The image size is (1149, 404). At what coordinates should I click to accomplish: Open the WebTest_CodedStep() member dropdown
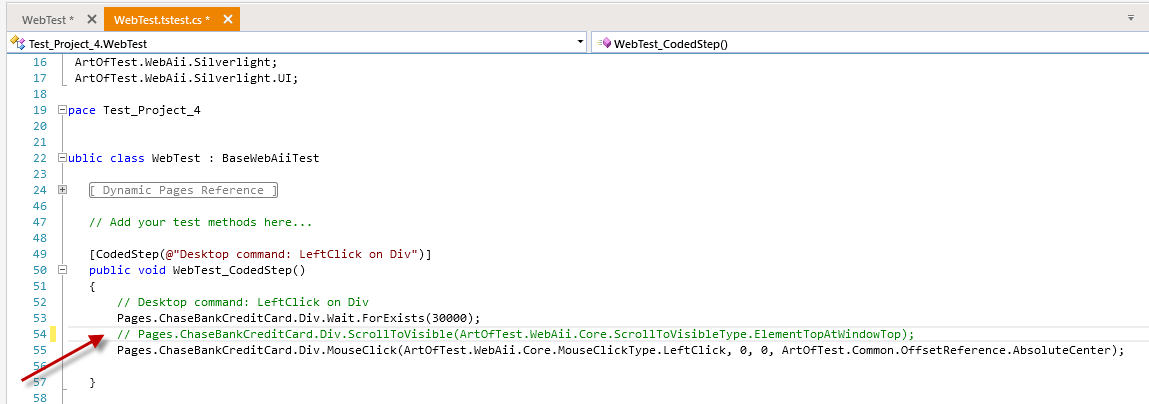click(x=870, y=43)
